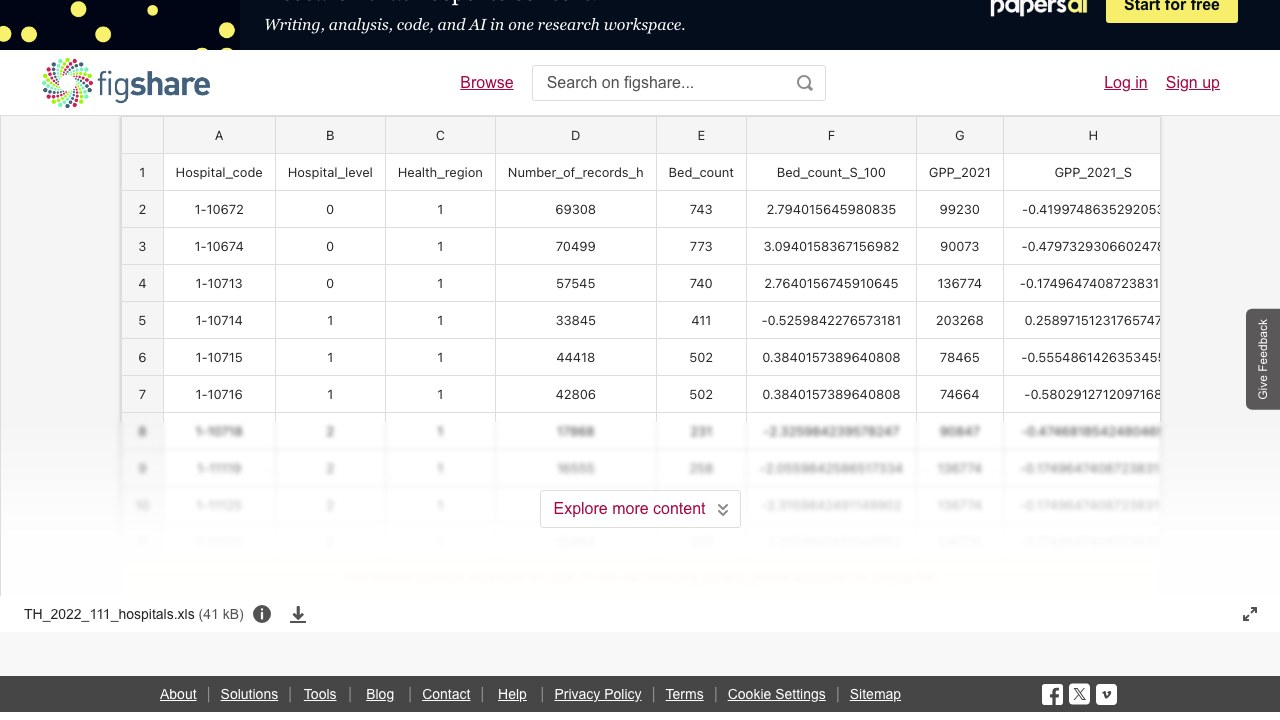1280x720 pixels.
Task: Open Solutions footer link
Action: pos(249,694)
